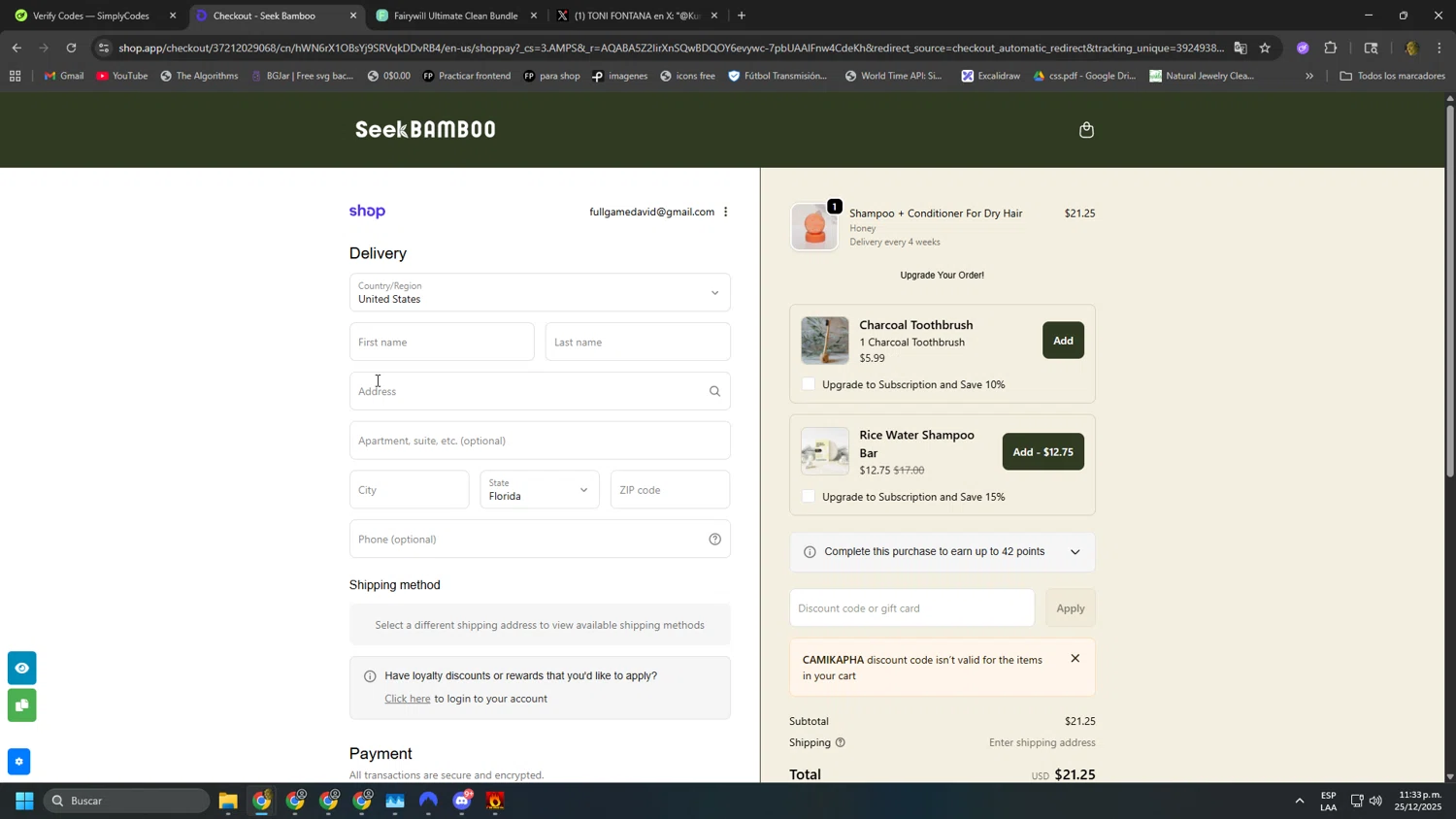Click the translate page icon in the address bar
Viewport: 1456px width, 819px height.
tap(1241, 48)
